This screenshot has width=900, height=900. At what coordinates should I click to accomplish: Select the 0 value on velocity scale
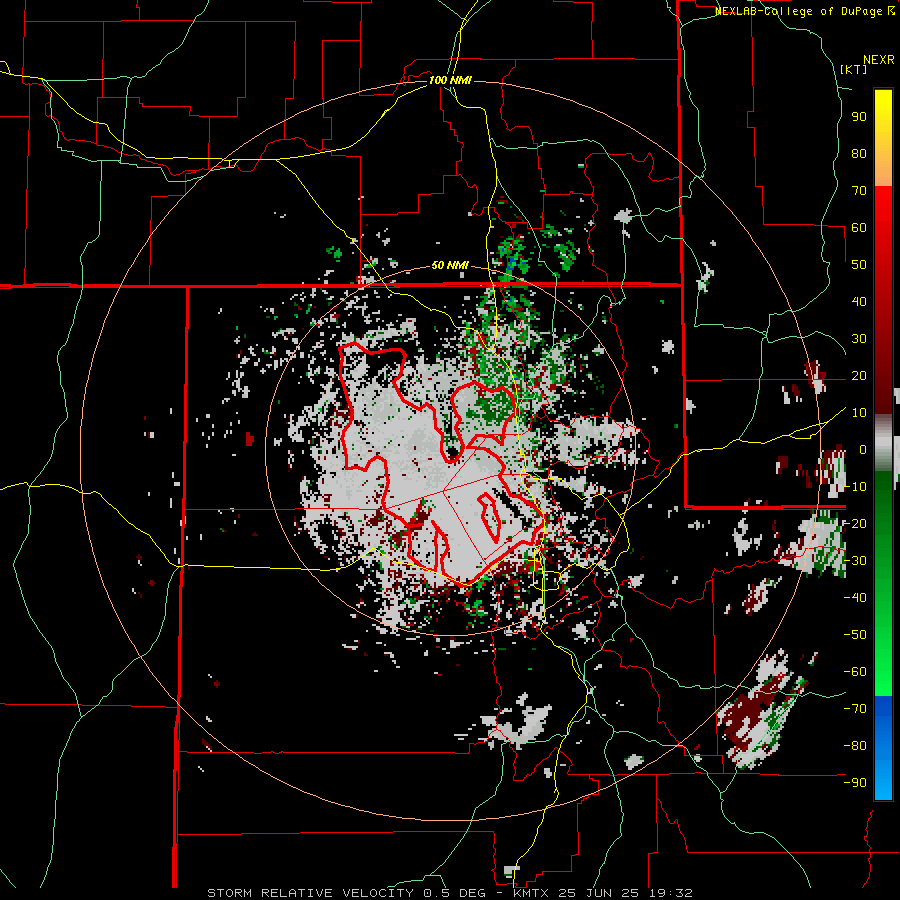863,449
